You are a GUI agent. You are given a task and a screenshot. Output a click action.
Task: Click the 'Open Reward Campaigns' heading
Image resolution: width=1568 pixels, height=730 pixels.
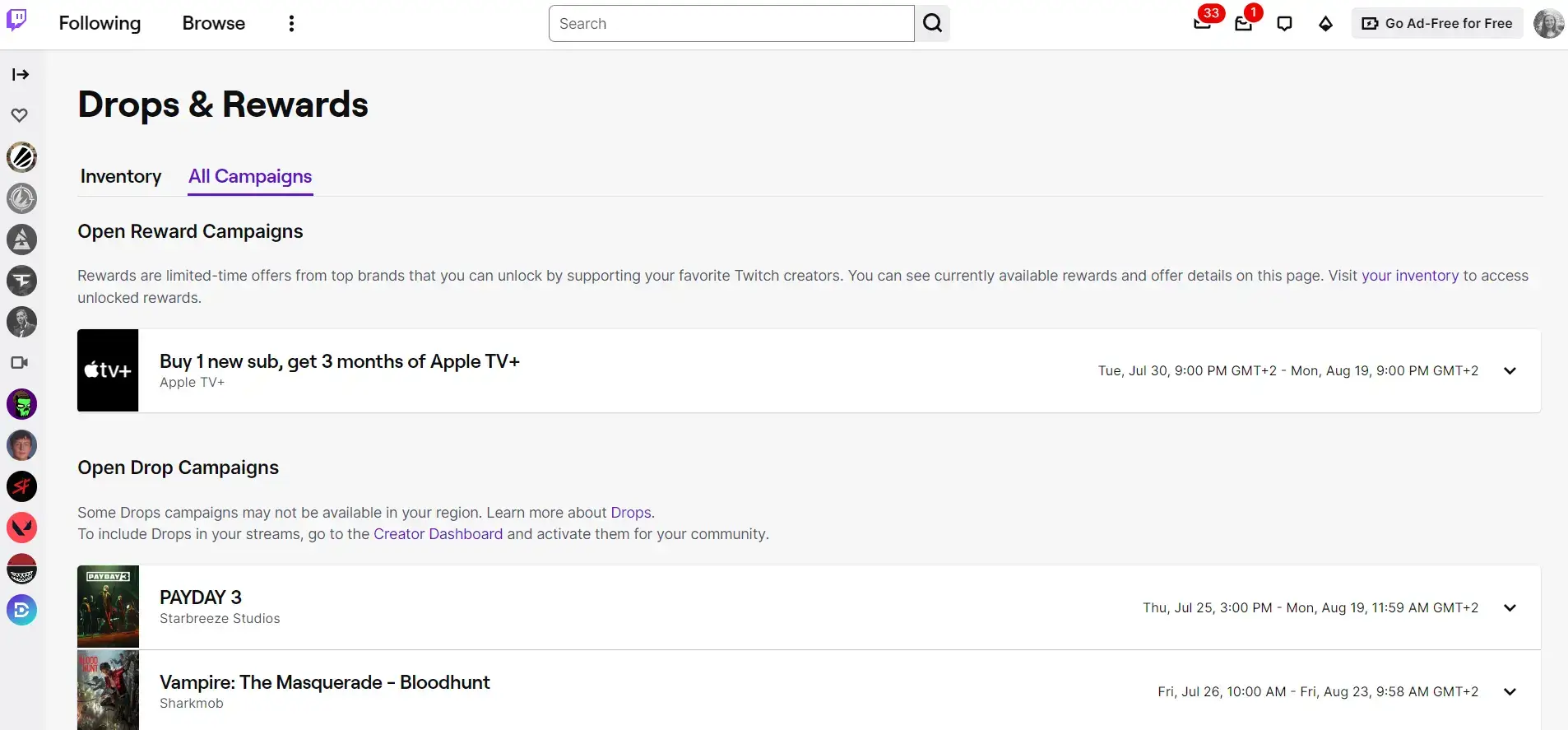point(190,231)
